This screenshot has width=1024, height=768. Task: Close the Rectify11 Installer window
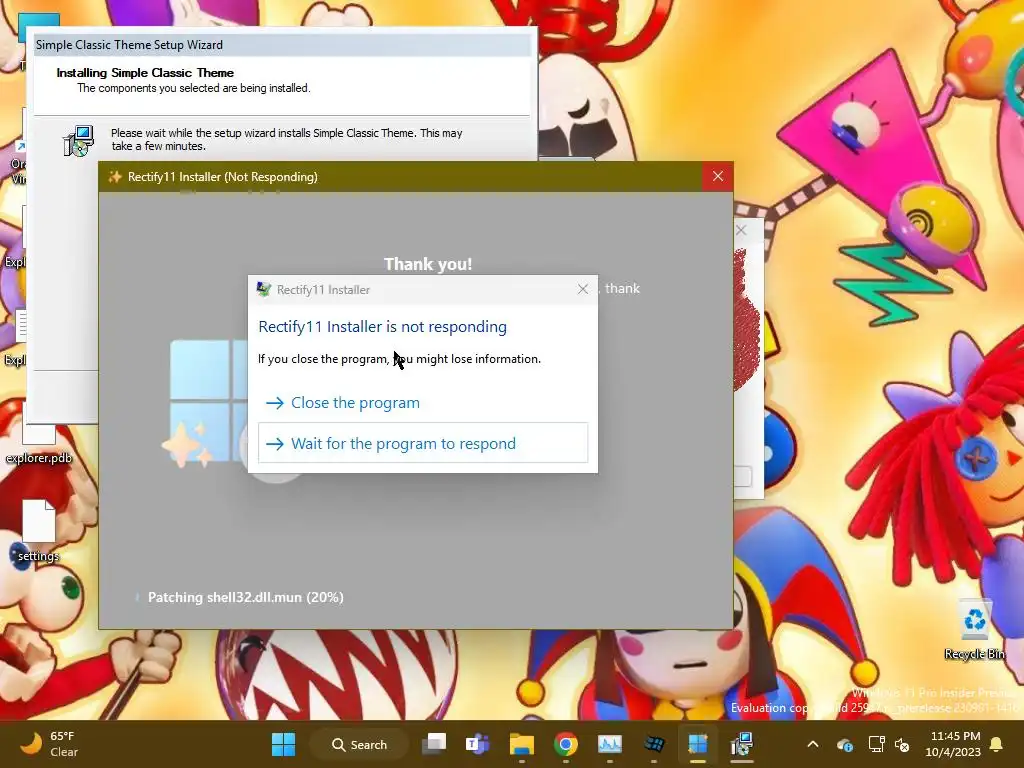pyautogui.click(x=718, y=176)
